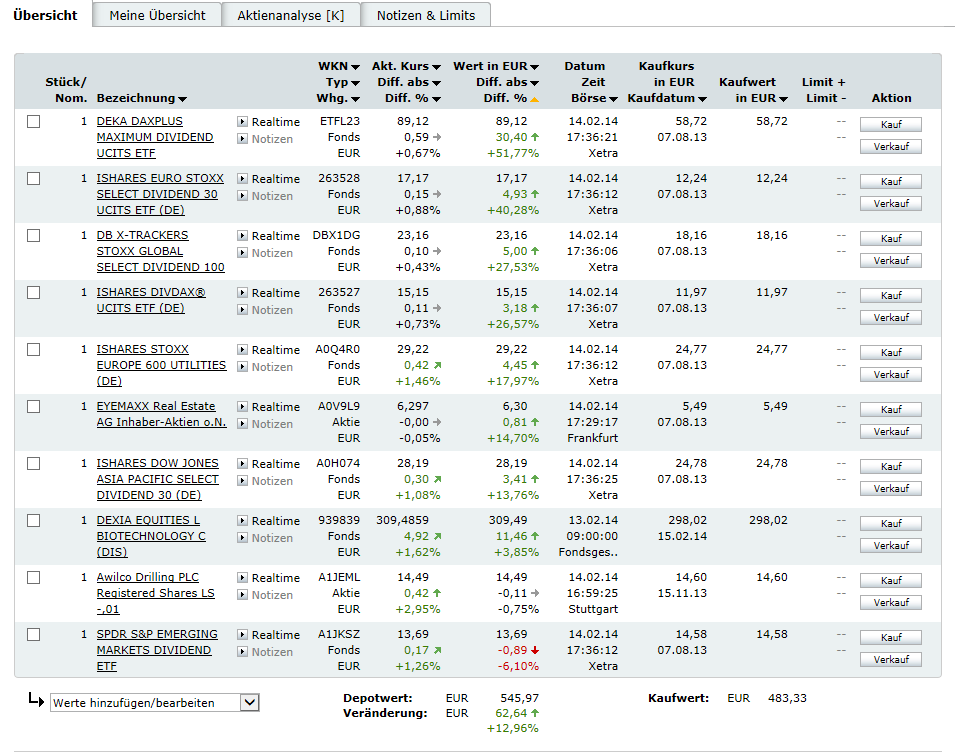Viewport: 955px width, 752px height.
Task: Check the box next to ISHARES DIVDAX row
Action: [x=34, y=293]
